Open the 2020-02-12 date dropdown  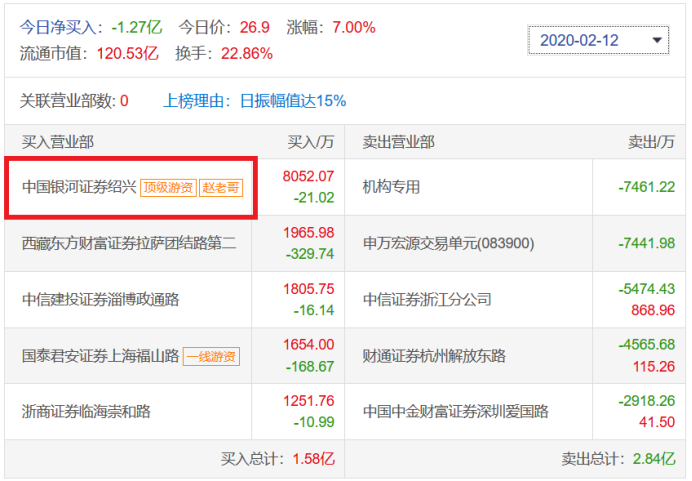[598, 40]
